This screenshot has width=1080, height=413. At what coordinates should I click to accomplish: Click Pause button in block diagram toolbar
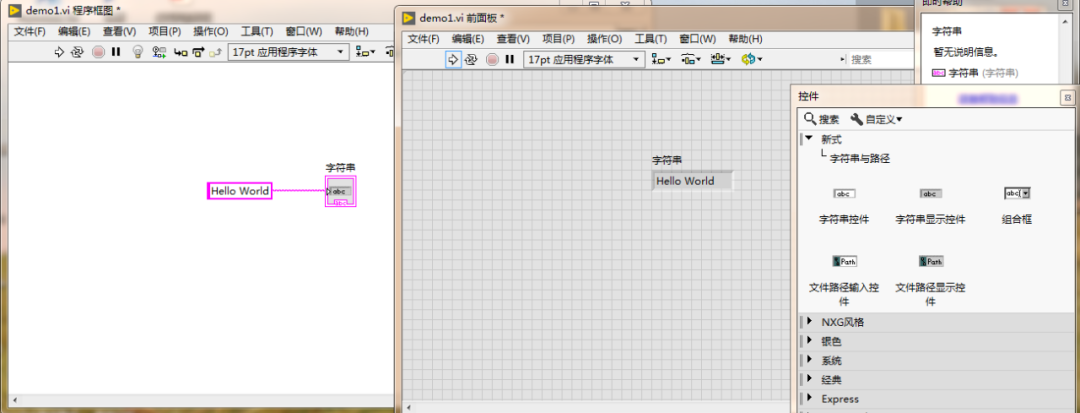point(116,52)
